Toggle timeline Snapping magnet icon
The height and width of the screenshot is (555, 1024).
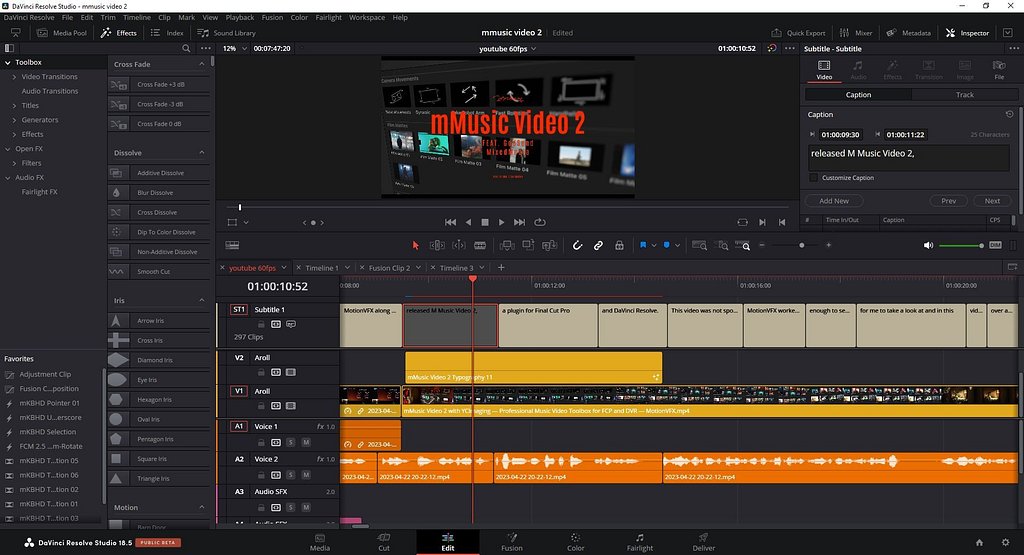[x=577, y=246]
